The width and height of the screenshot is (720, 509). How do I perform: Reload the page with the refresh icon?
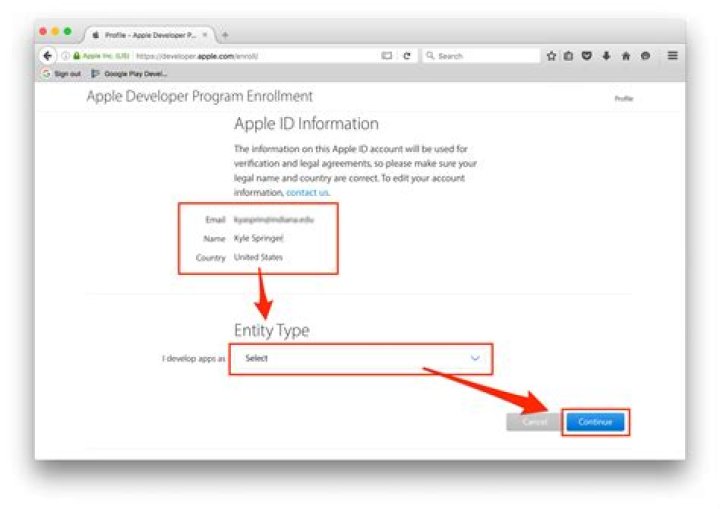407,56
